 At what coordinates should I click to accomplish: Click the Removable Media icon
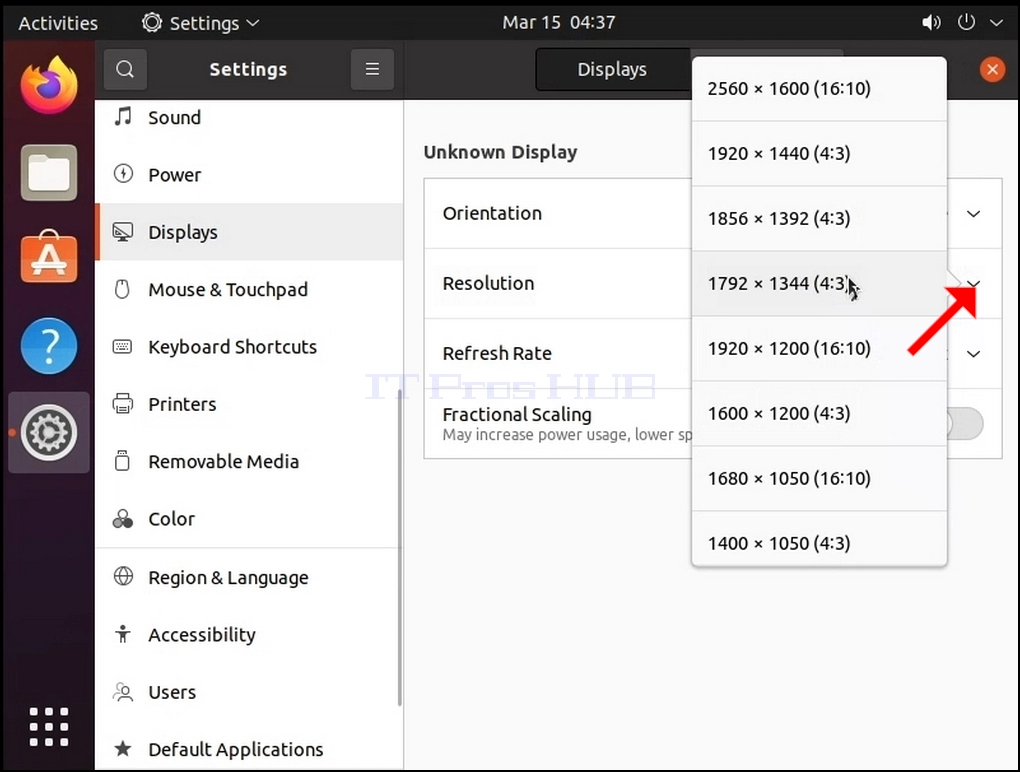tap(122, 460)
